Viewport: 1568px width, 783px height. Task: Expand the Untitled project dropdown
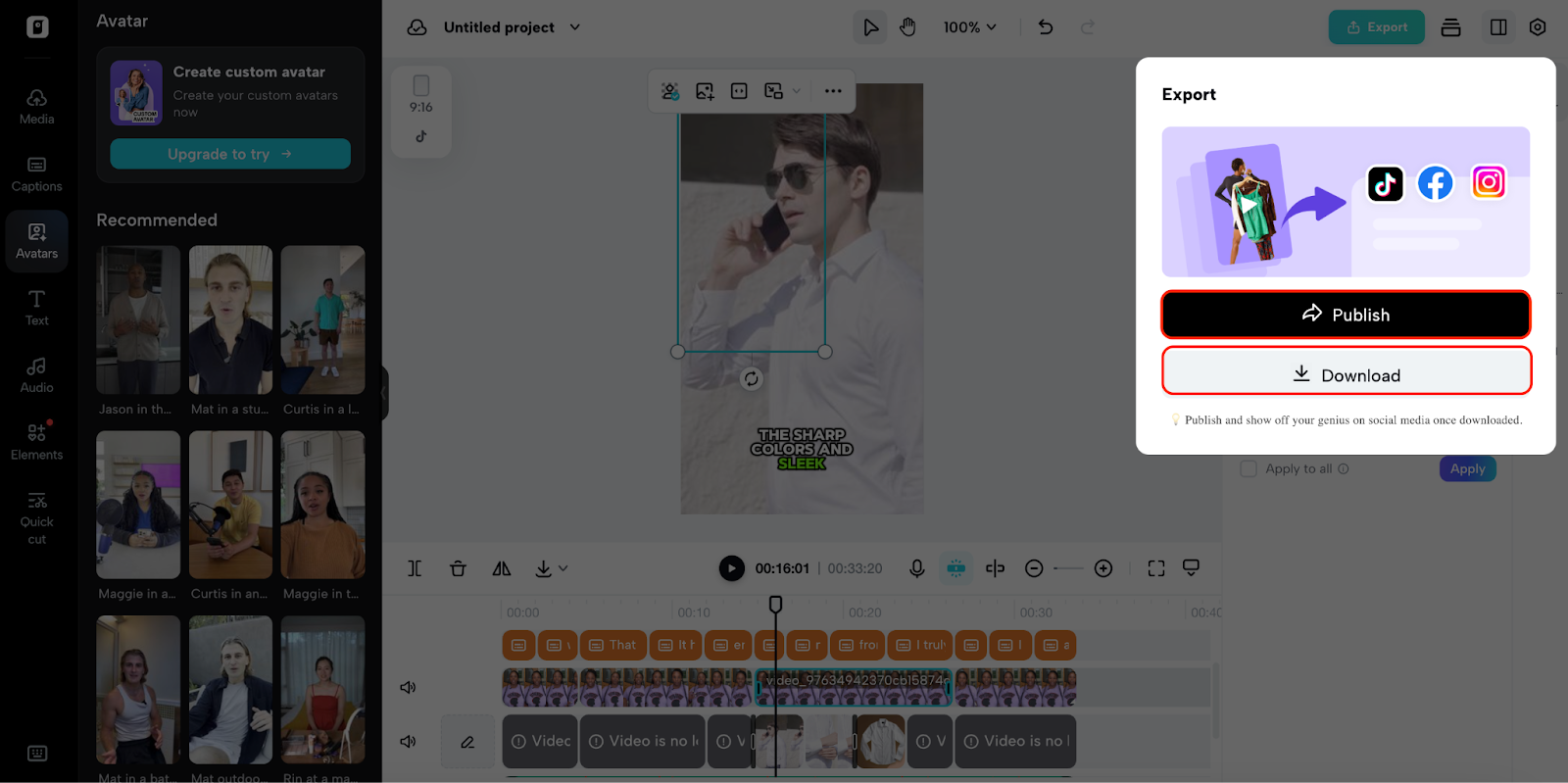click(x=575, y=27)
